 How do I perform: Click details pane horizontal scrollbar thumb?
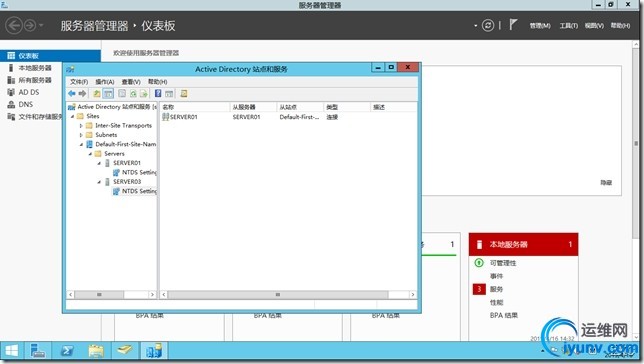[x=278, y=295]
